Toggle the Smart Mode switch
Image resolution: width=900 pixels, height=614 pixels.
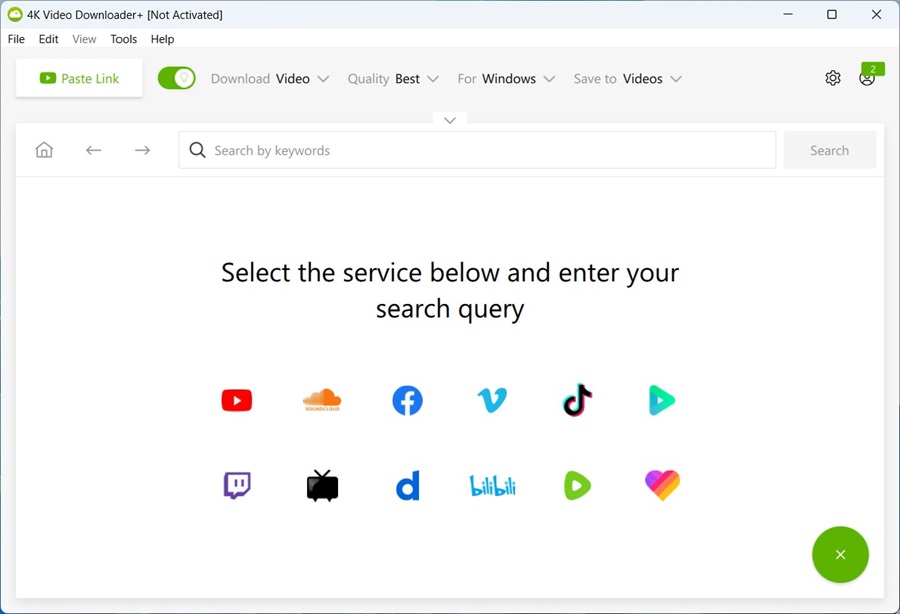pos(176,77)
